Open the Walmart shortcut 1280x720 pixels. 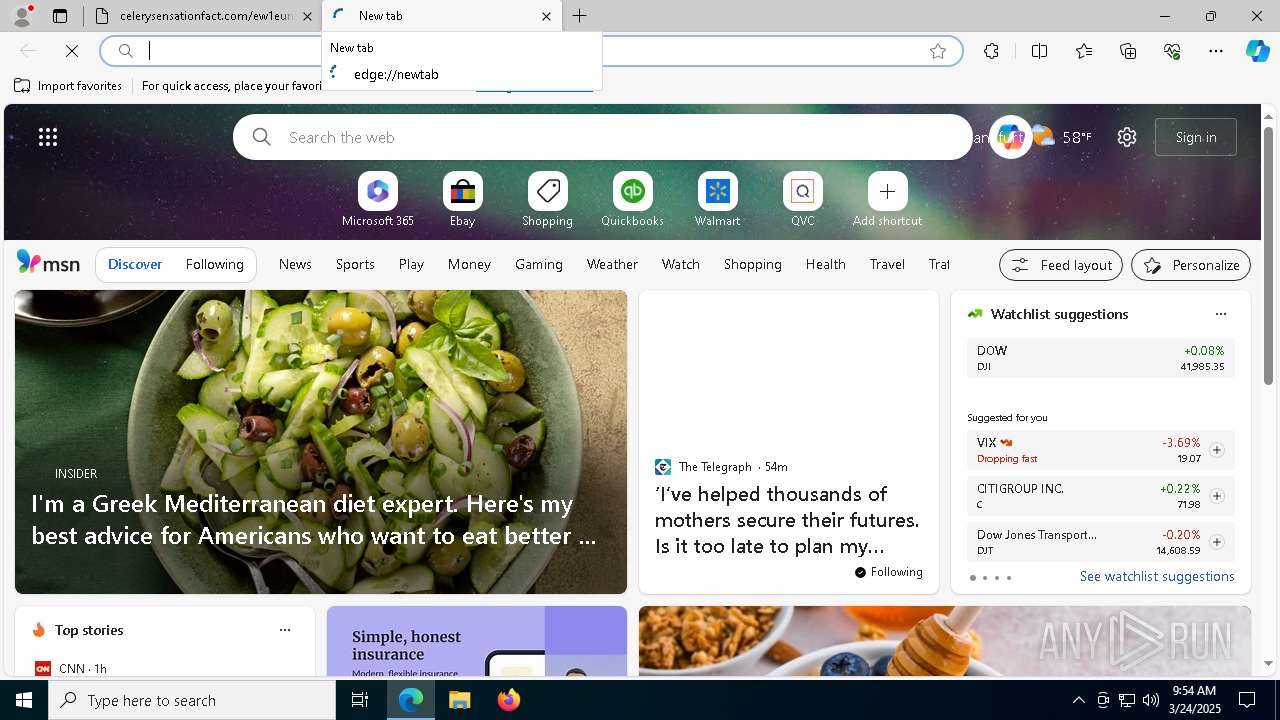click(x=718, y=199)
